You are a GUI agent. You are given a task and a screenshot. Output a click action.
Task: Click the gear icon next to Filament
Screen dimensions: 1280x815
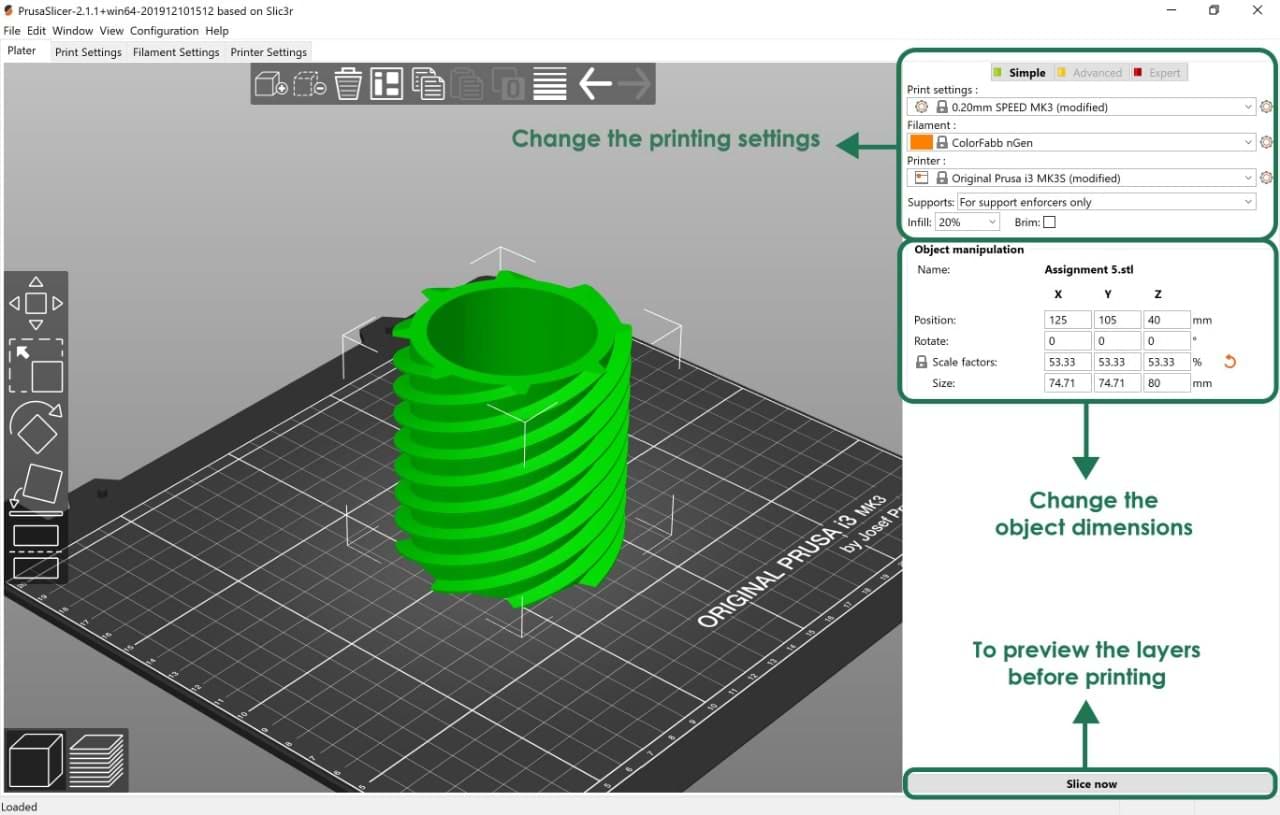[1266, 143]
